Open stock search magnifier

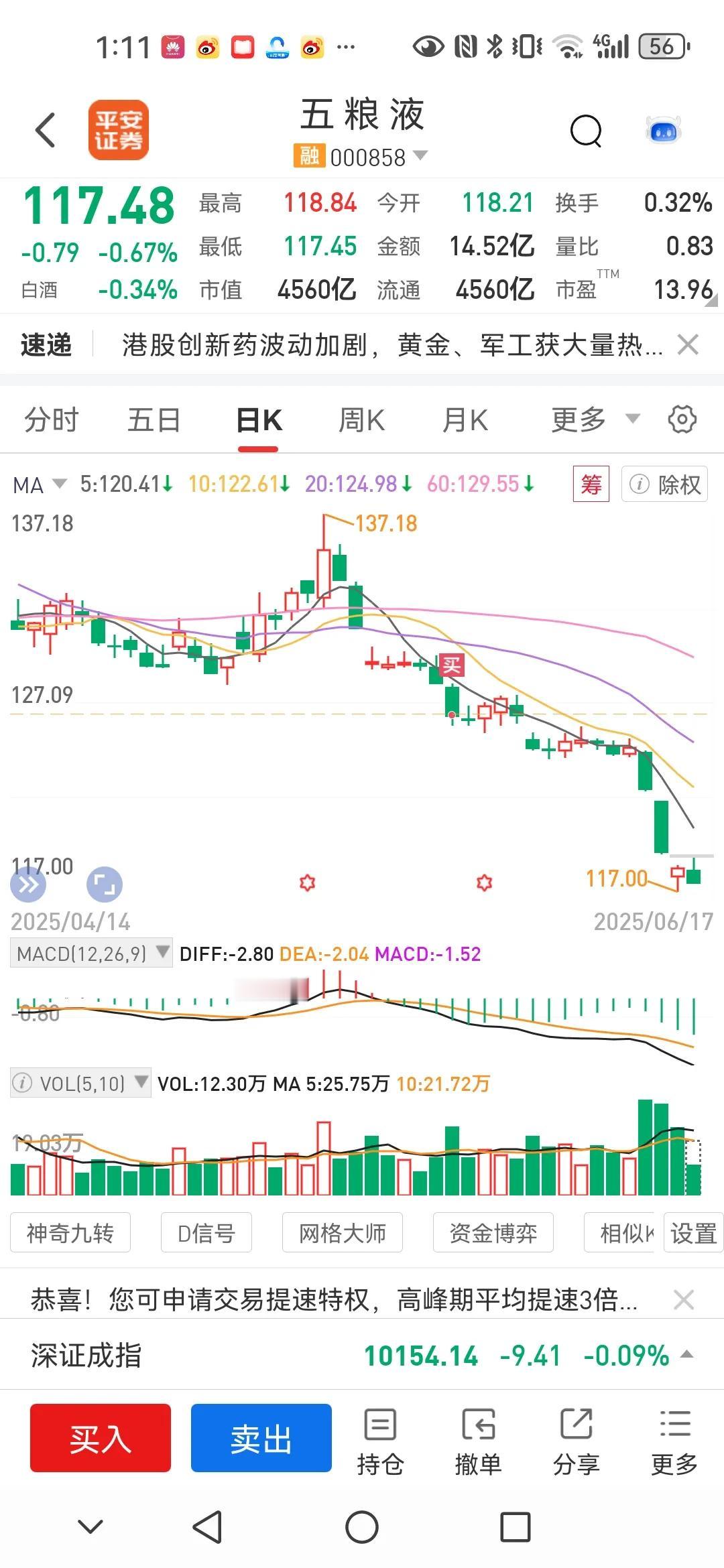[587, 131]
